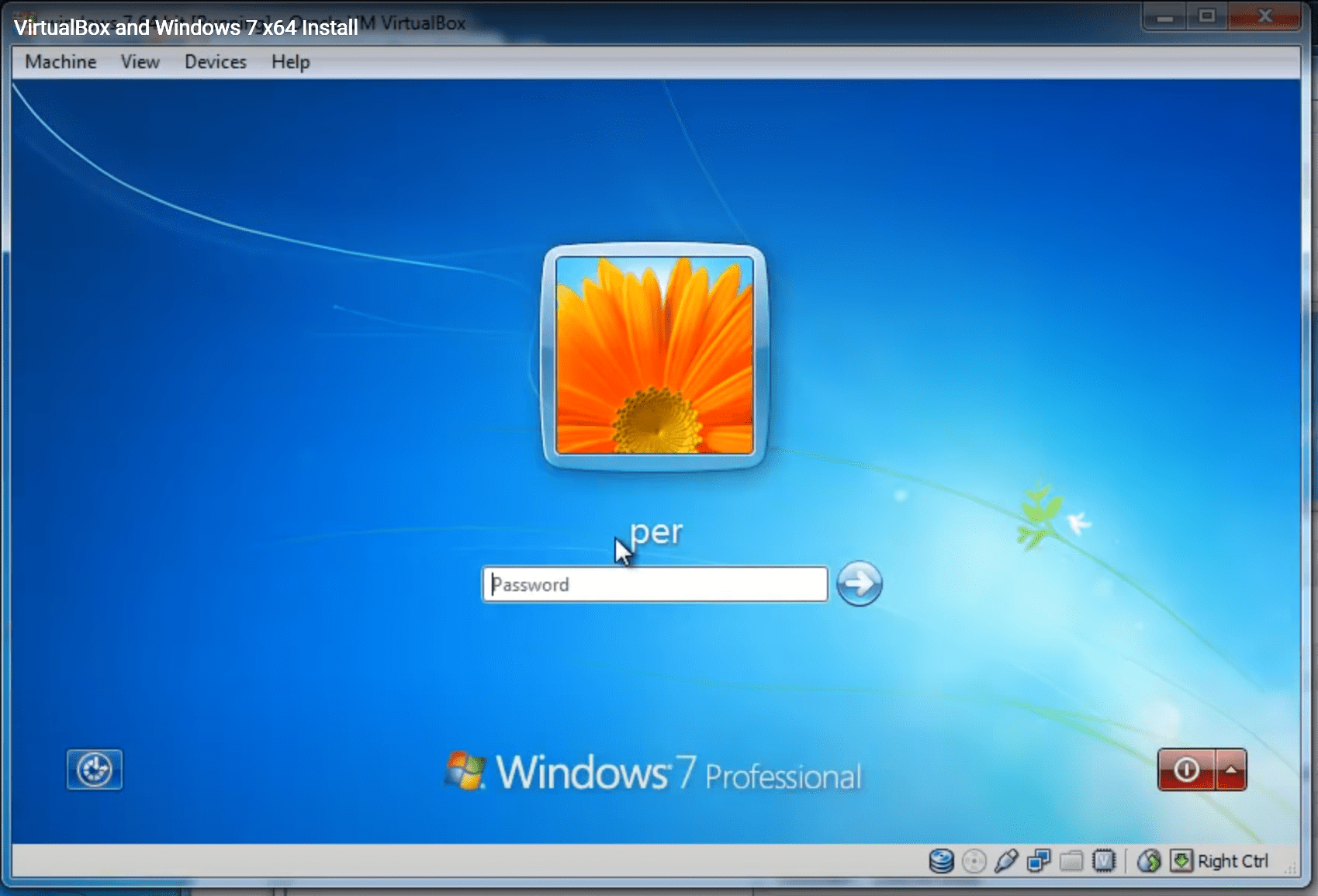
Task: Open the Devices menu
Action: point(216,62)
